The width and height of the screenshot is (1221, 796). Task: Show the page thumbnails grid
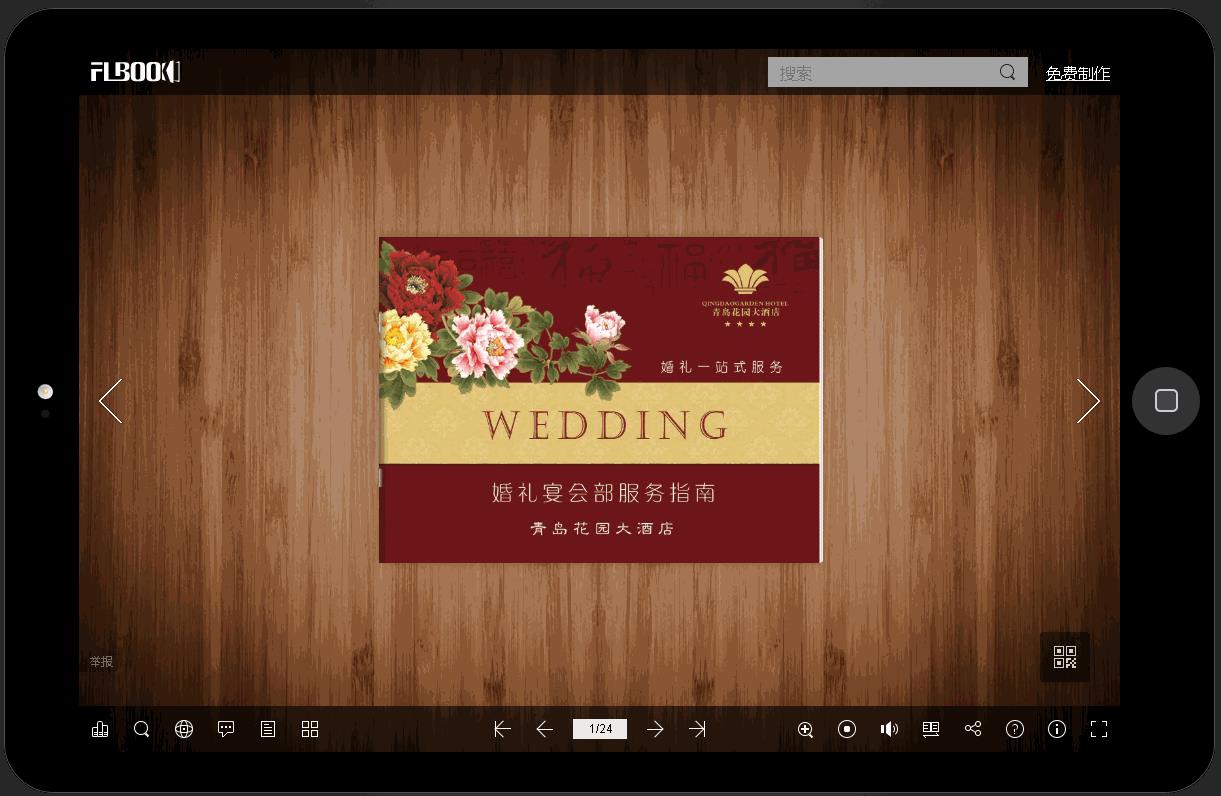[x=310, y=729]
